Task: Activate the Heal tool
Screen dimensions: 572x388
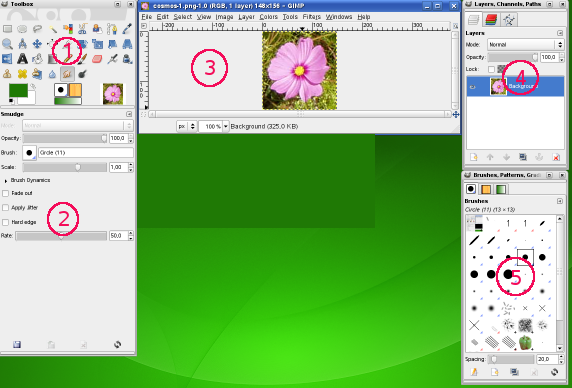Action: click(x=22, y=74)
